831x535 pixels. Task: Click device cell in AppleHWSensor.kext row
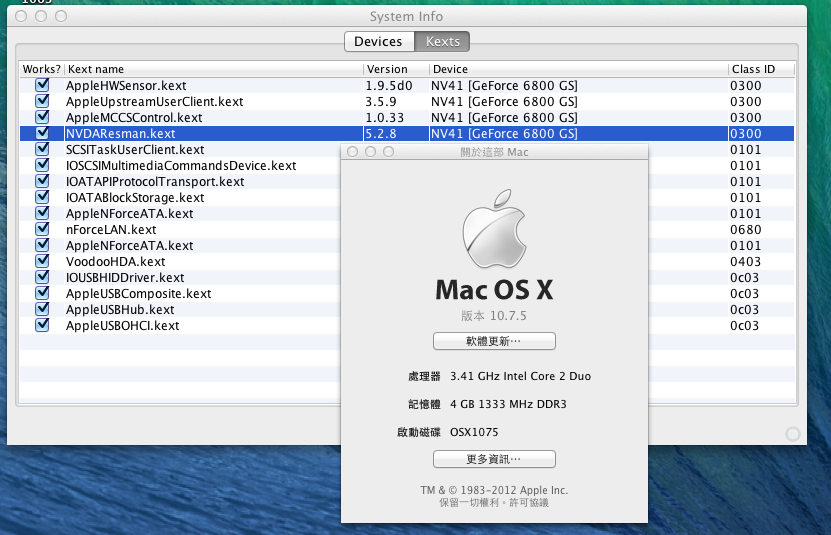504,86
